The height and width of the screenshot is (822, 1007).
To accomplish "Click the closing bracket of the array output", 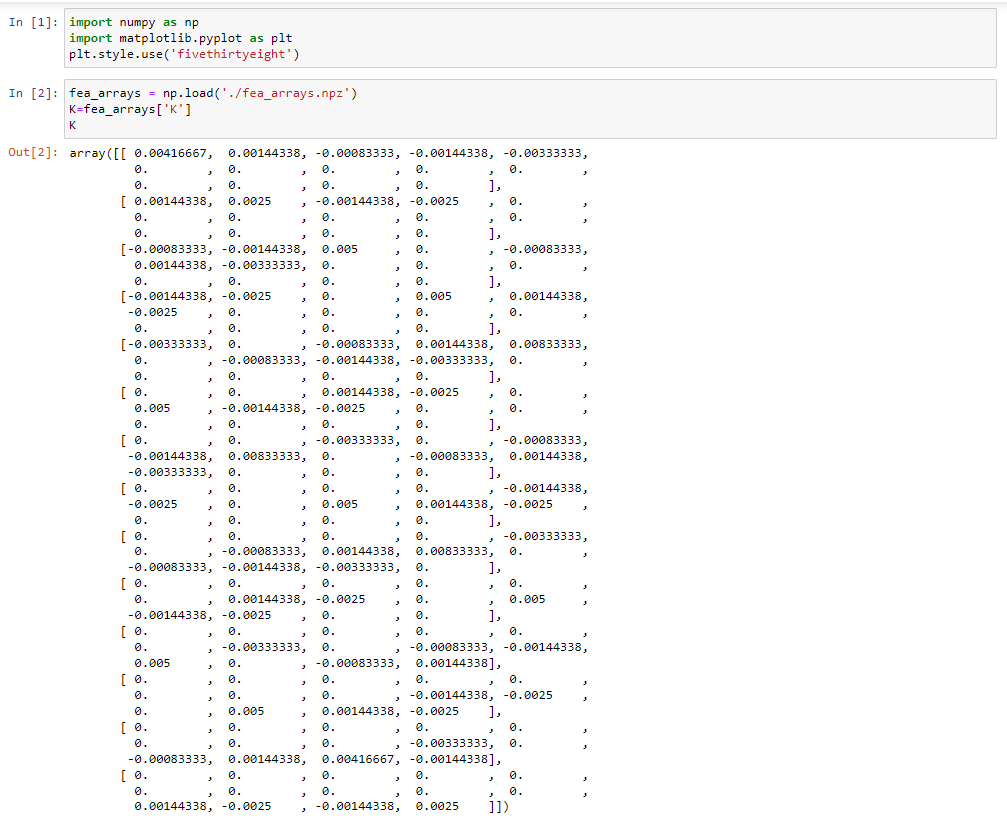I will (500, 806).
